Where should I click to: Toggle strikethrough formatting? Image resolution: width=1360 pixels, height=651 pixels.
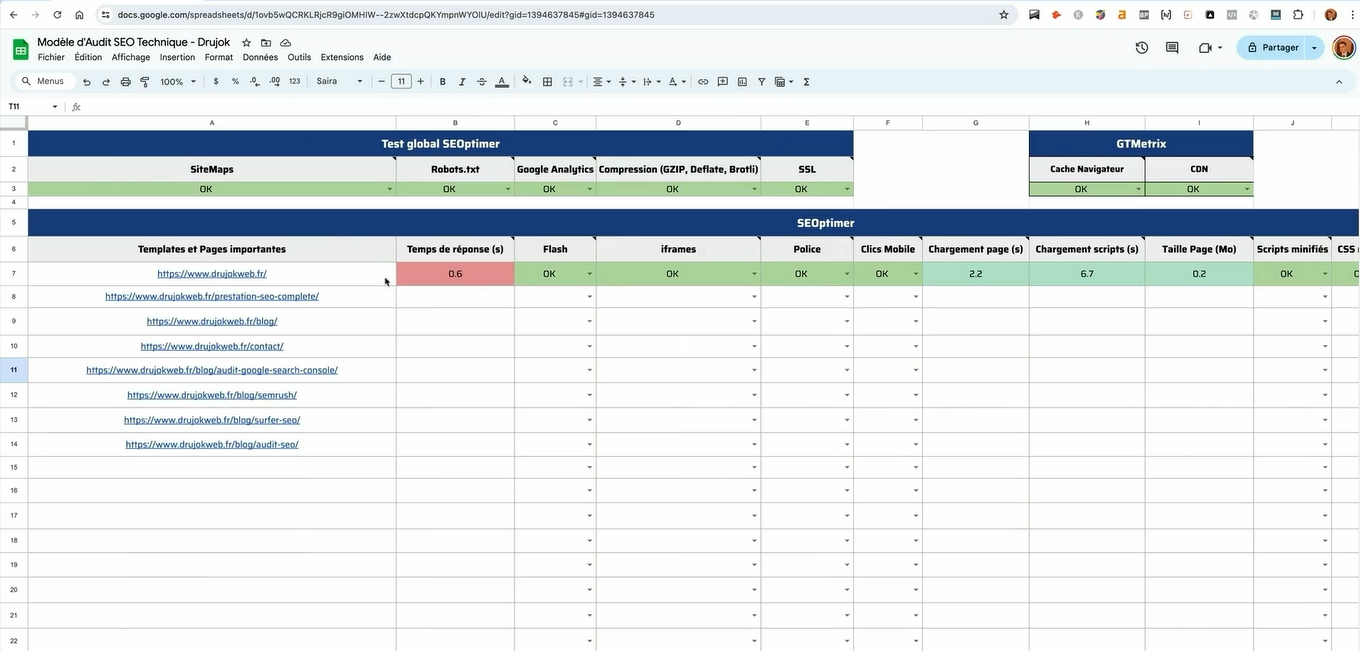click(x=482, y=82)
